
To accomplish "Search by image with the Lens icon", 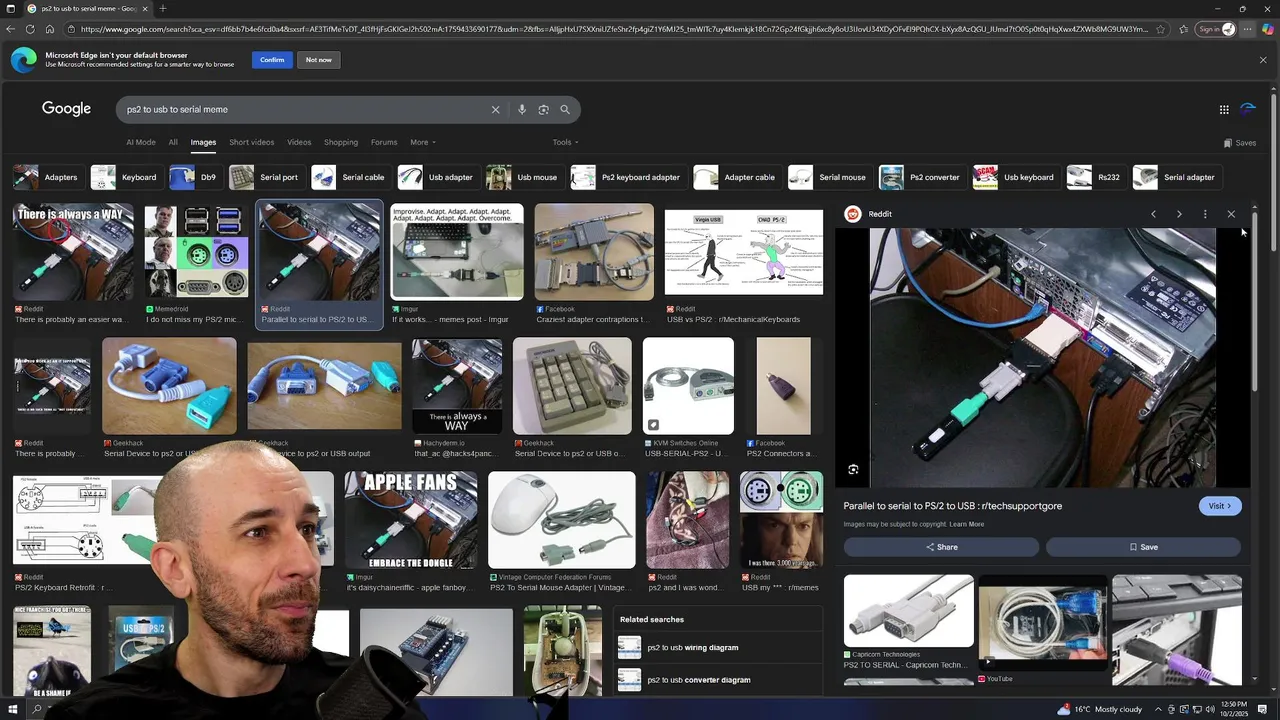I will point(543,110).
